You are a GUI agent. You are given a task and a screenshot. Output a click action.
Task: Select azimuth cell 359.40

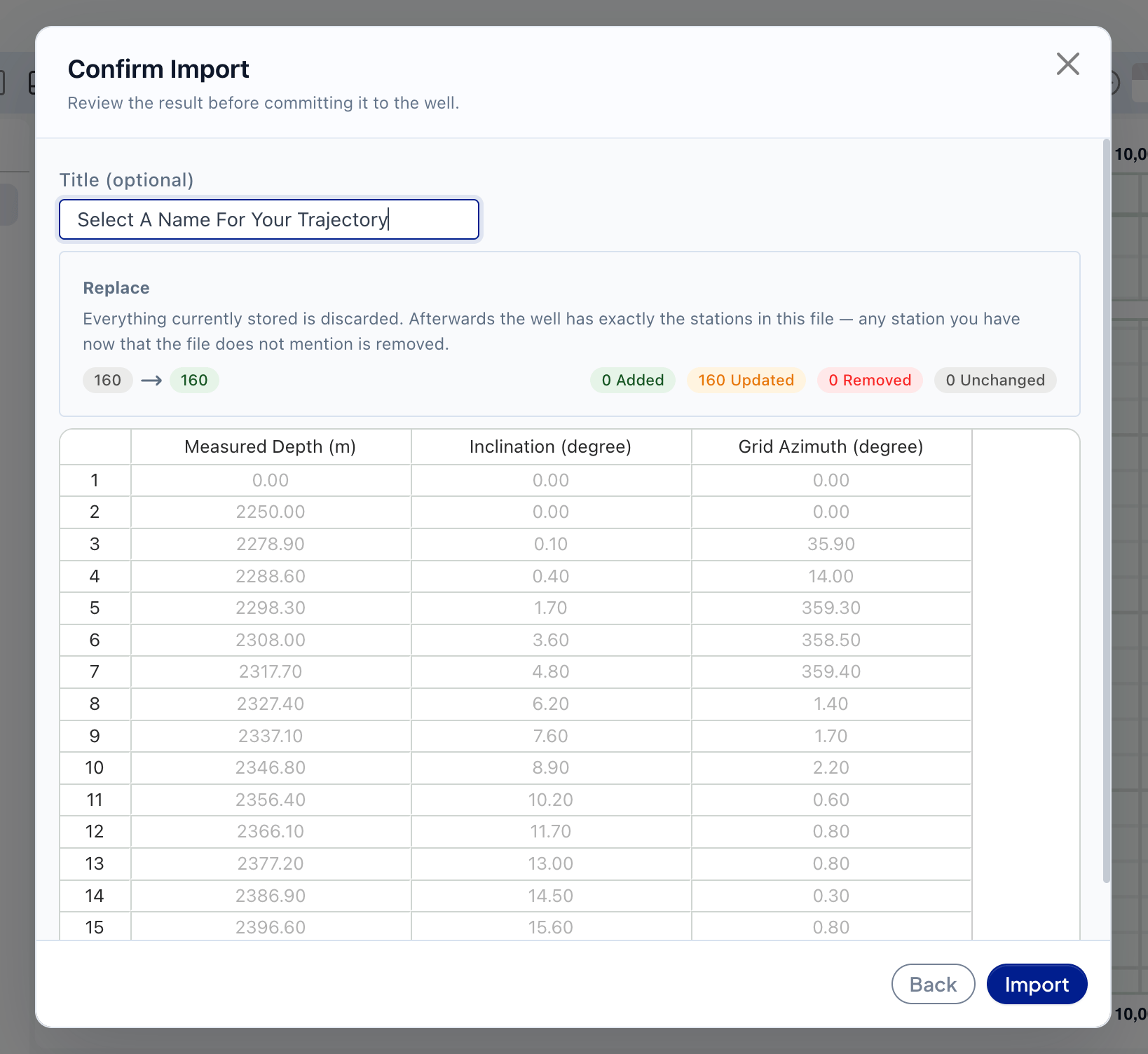click(831, 672)
